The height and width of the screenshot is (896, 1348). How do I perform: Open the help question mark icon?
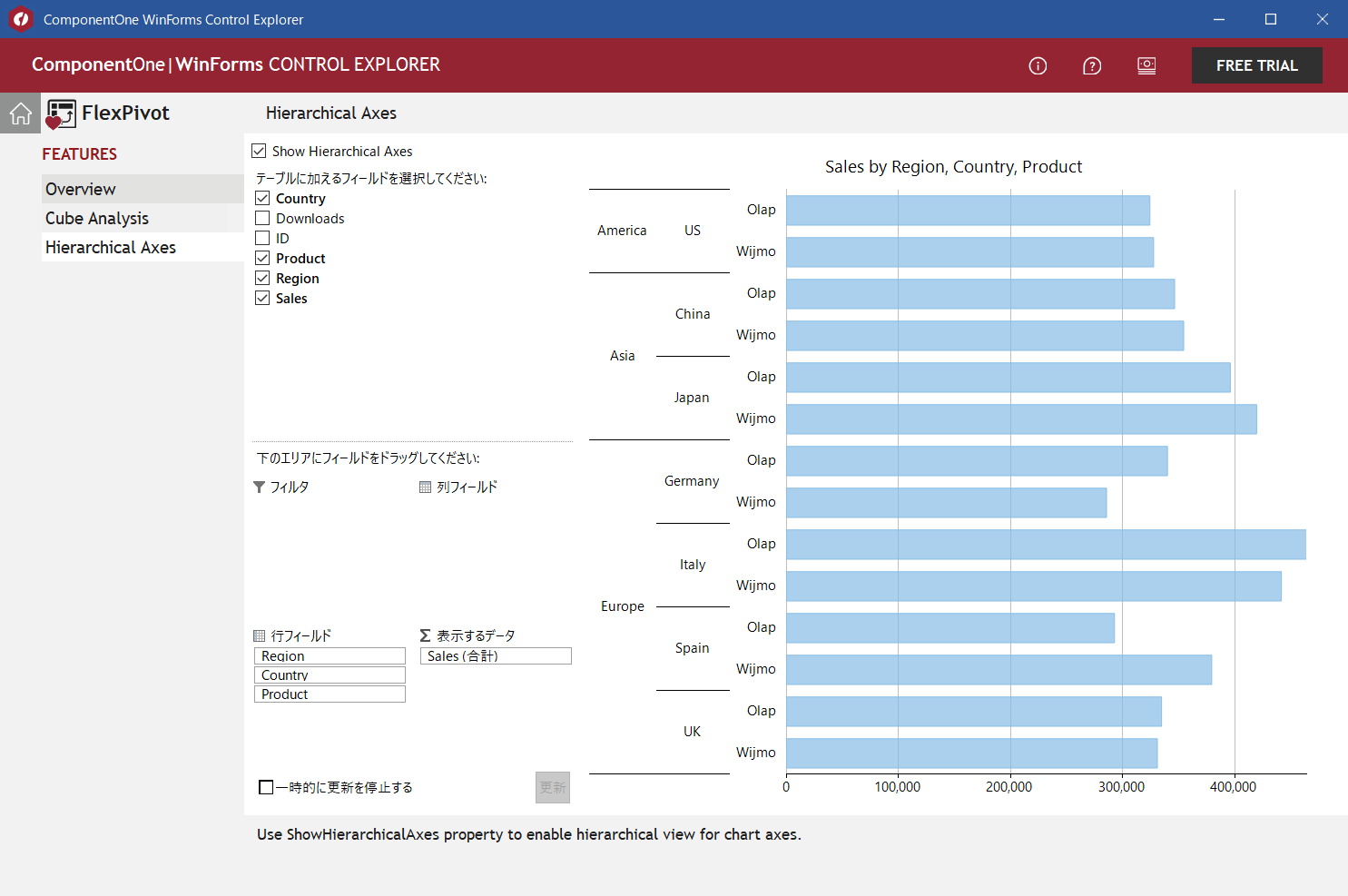[1092, 65]
